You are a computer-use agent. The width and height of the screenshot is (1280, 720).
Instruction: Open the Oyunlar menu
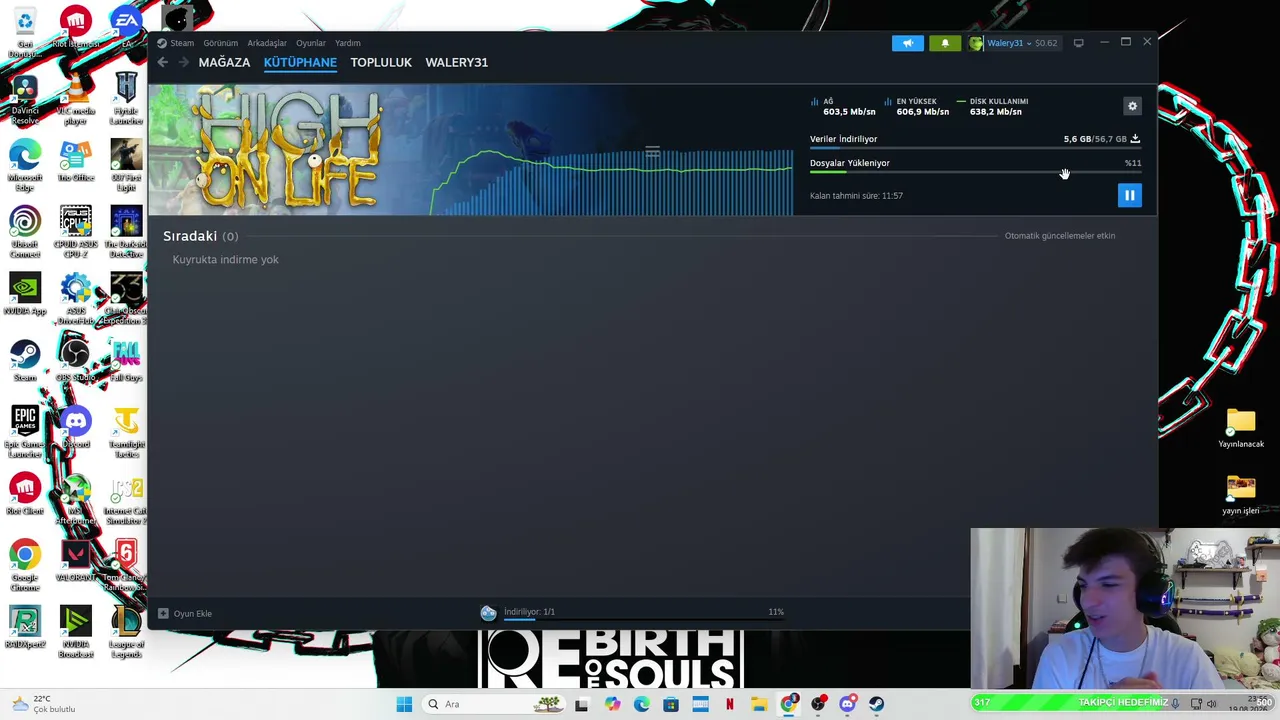pyautogui.click(x=311, y=43)
